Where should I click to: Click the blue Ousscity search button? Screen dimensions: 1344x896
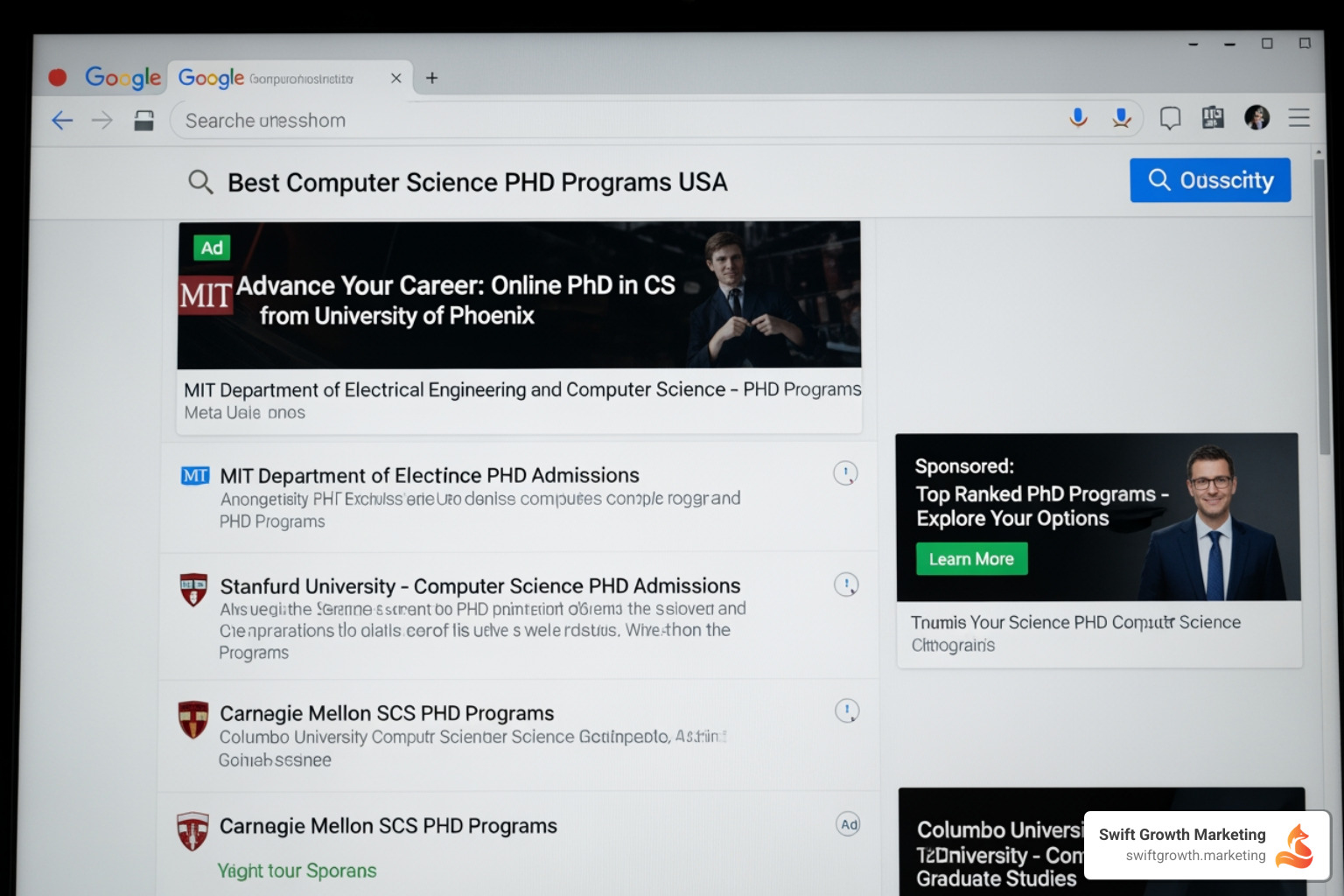[x=1210, y=179]
